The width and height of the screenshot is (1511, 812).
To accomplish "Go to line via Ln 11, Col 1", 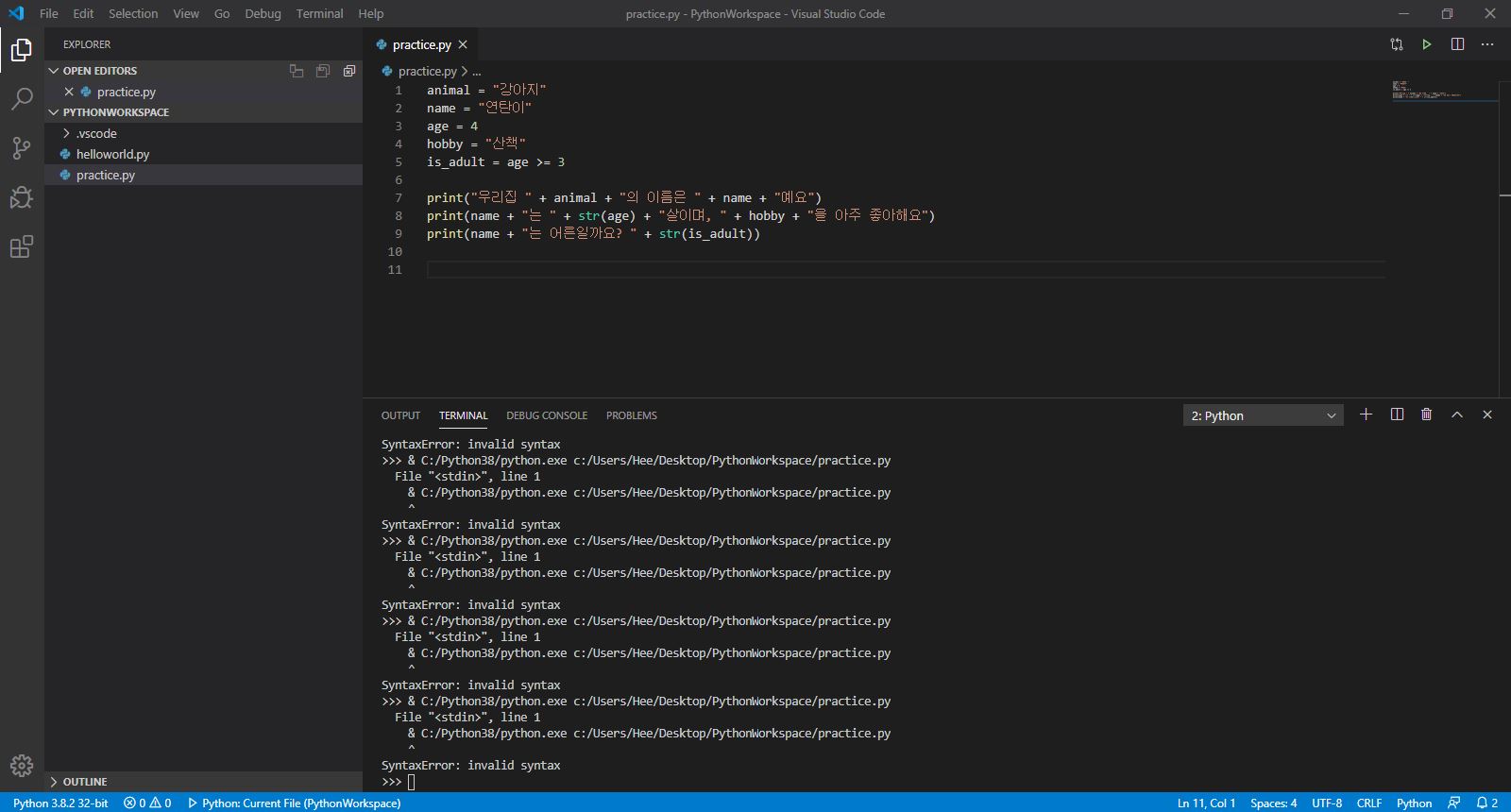I will pos(1206,803).
